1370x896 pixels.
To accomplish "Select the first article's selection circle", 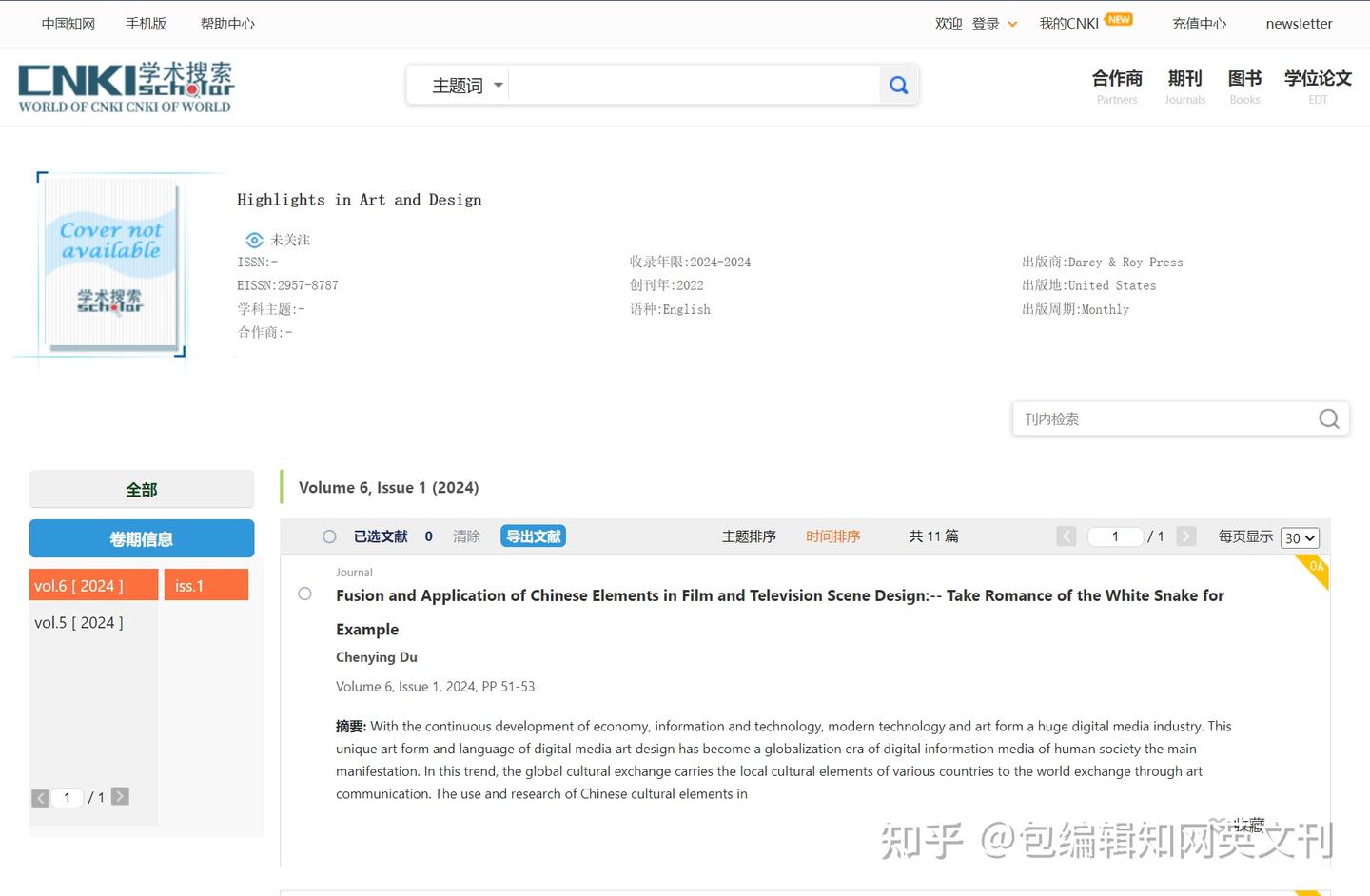I will coord(304,594).
